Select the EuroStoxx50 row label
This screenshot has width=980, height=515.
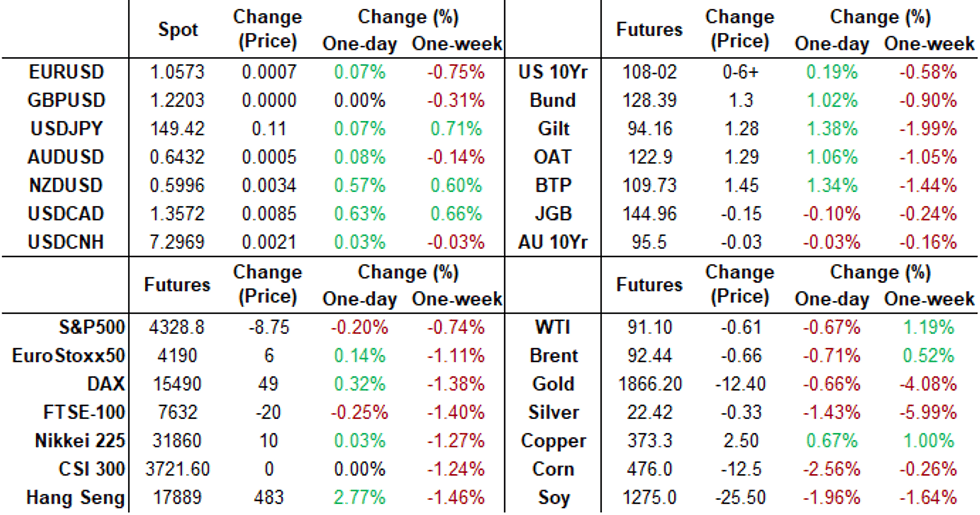[x=70, y=355]
